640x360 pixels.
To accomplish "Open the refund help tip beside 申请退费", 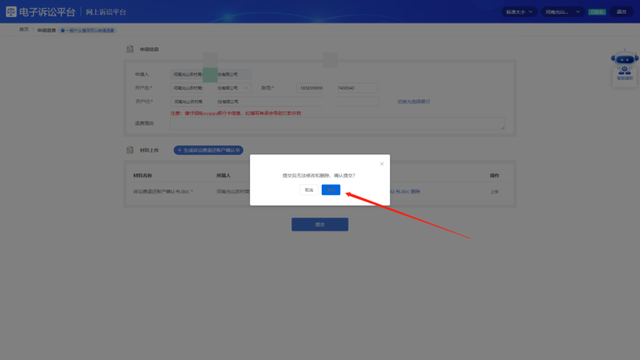I will click(87, 30).
